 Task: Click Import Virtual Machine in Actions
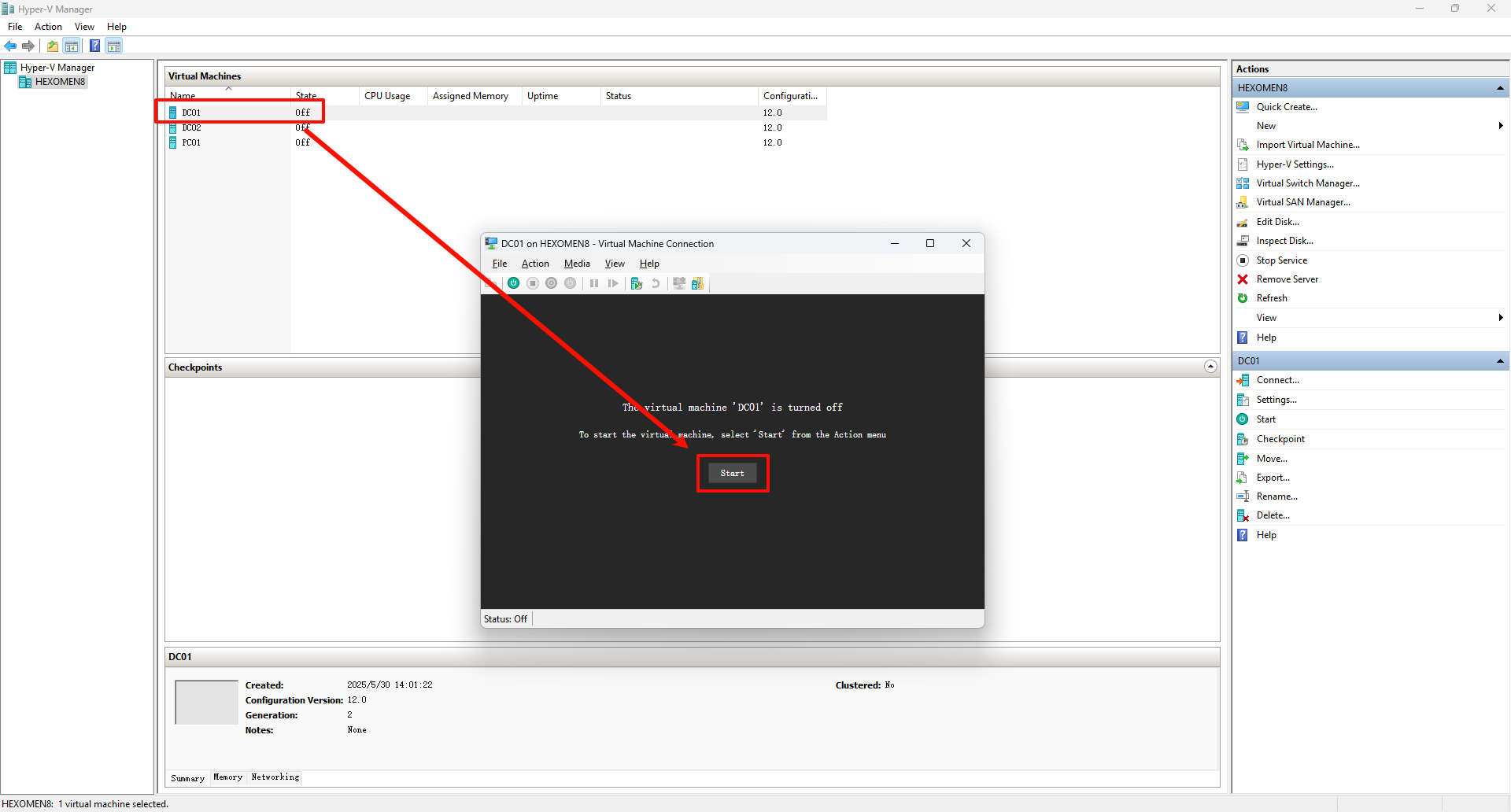[1308, 145]
